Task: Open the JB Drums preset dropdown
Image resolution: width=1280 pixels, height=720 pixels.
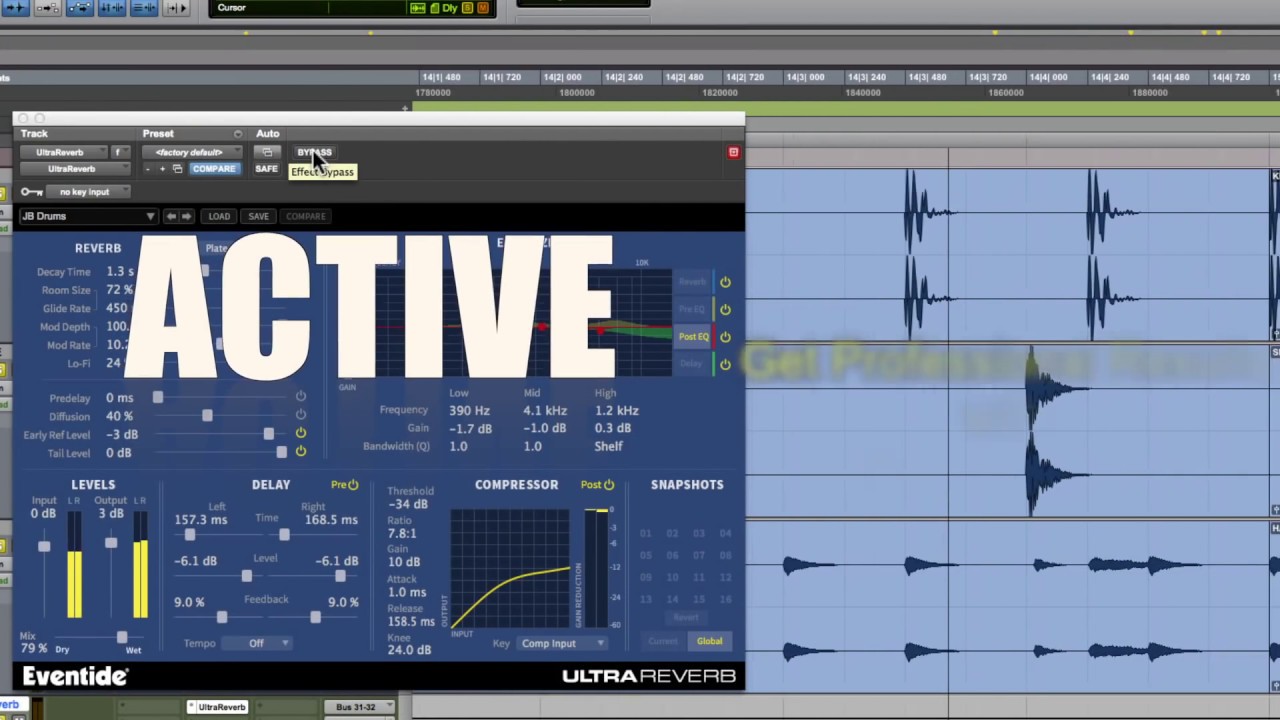Action: coord(88,216)
